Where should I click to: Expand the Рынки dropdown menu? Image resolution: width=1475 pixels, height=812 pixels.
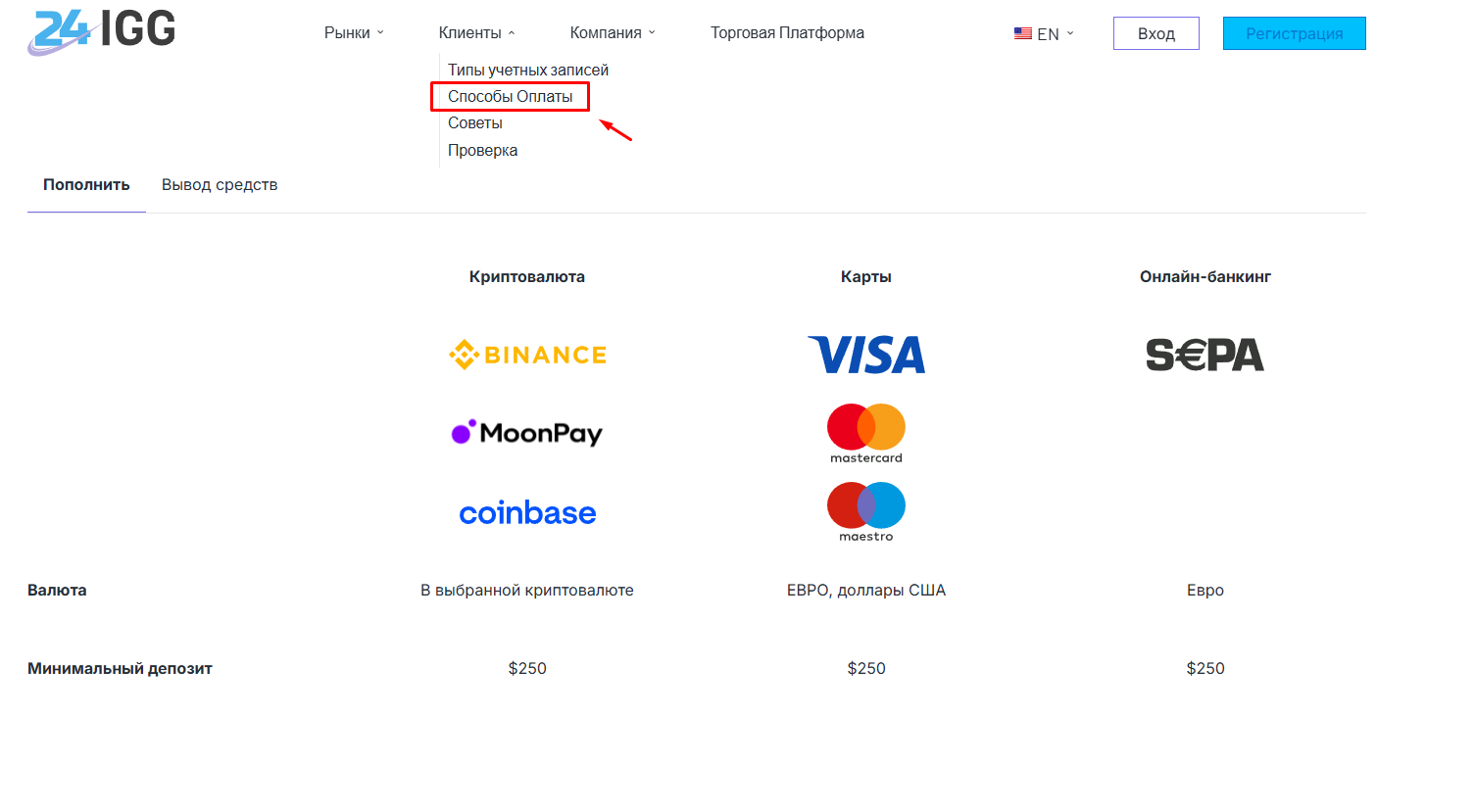(354, 33)
